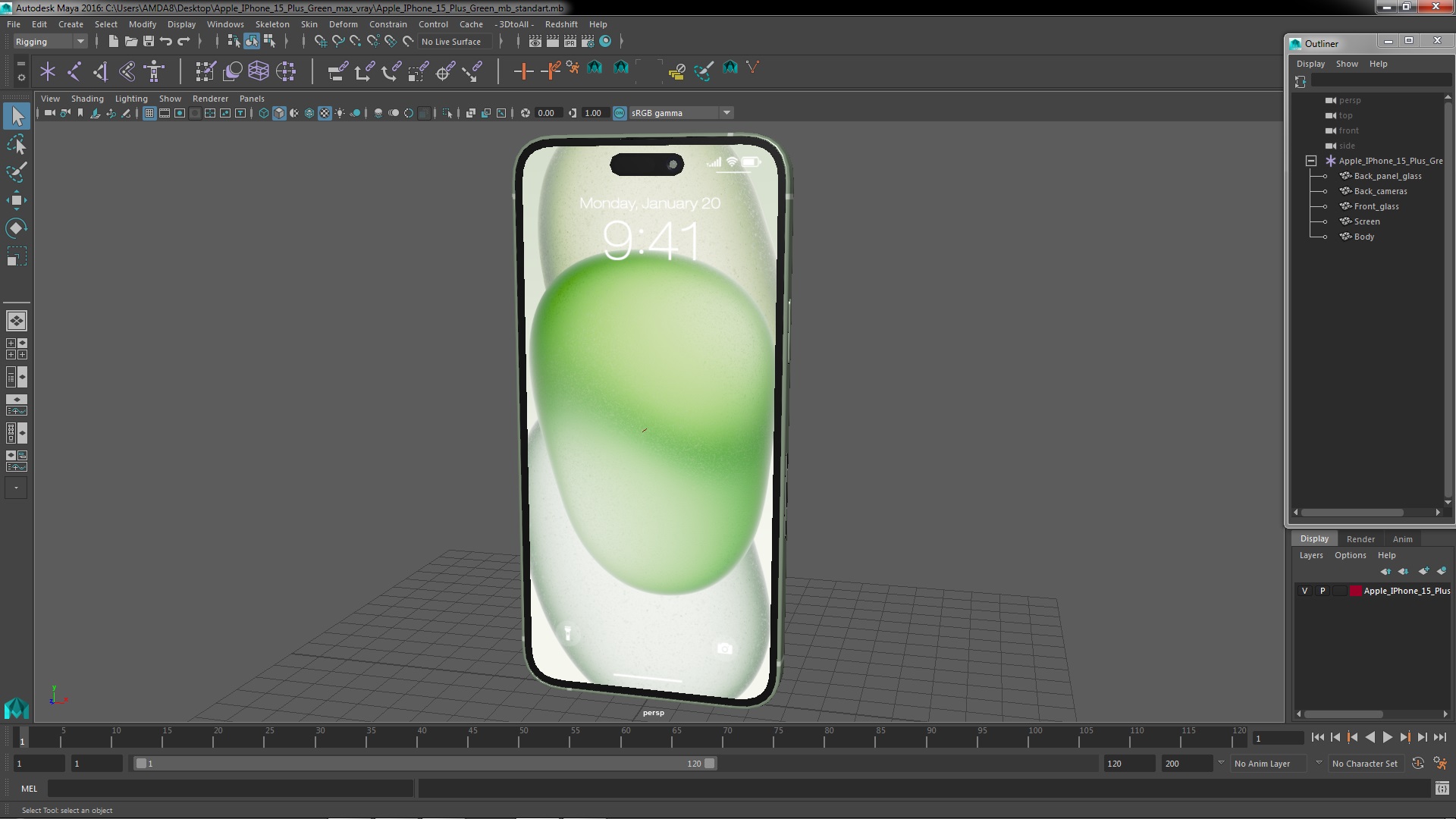Select the arrow Select Tool in toolbox
Screen dimensions: 1456x819
pyautogui.click(x=17, y=116)
